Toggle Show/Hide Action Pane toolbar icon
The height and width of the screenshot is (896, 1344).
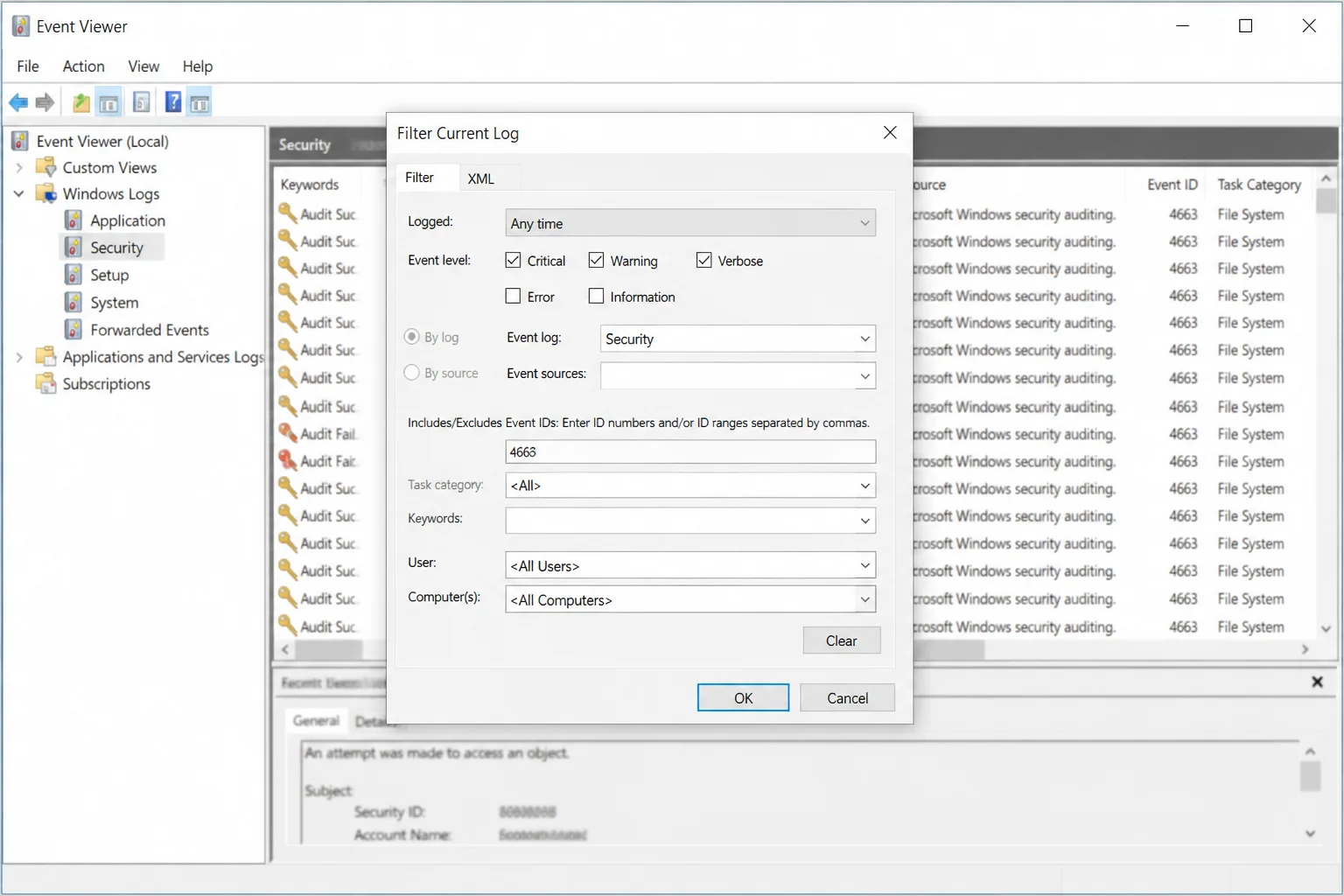point(199,103)
